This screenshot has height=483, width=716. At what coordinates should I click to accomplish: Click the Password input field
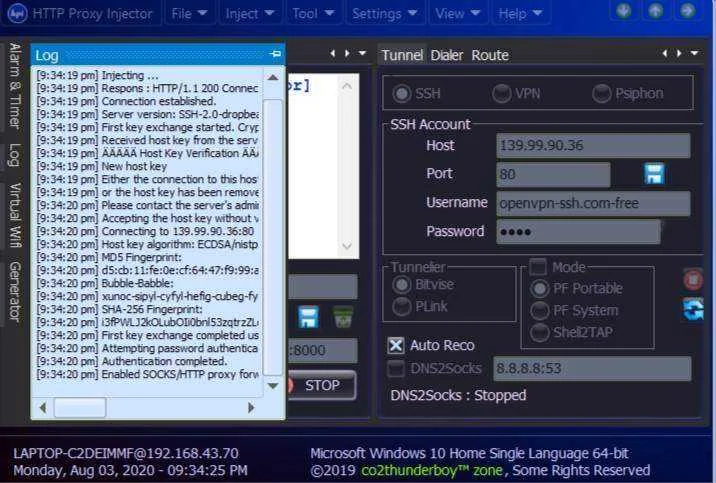click(578, 232)
